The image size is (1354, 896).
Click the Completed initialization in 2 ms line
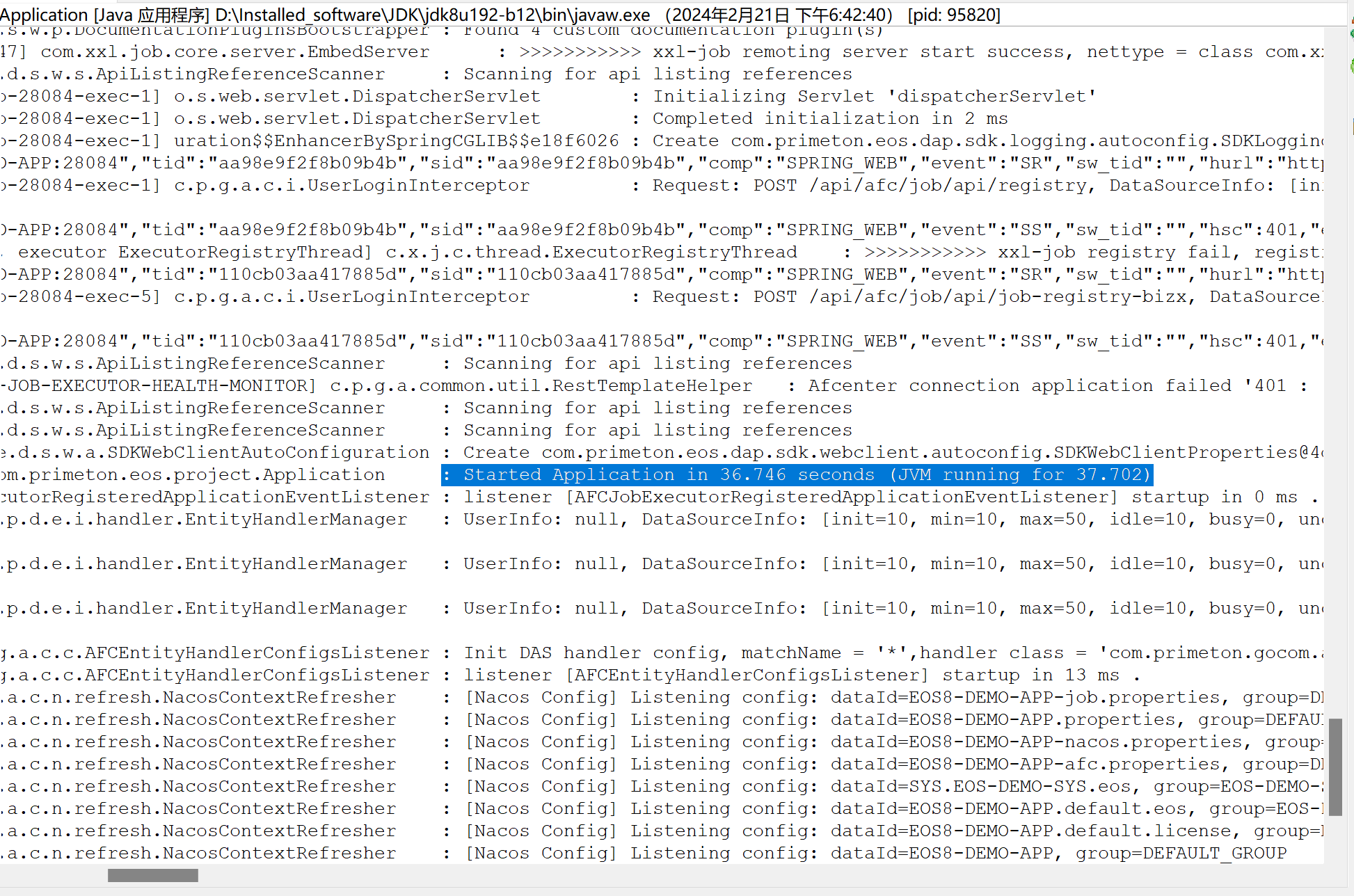pos(829,119)
